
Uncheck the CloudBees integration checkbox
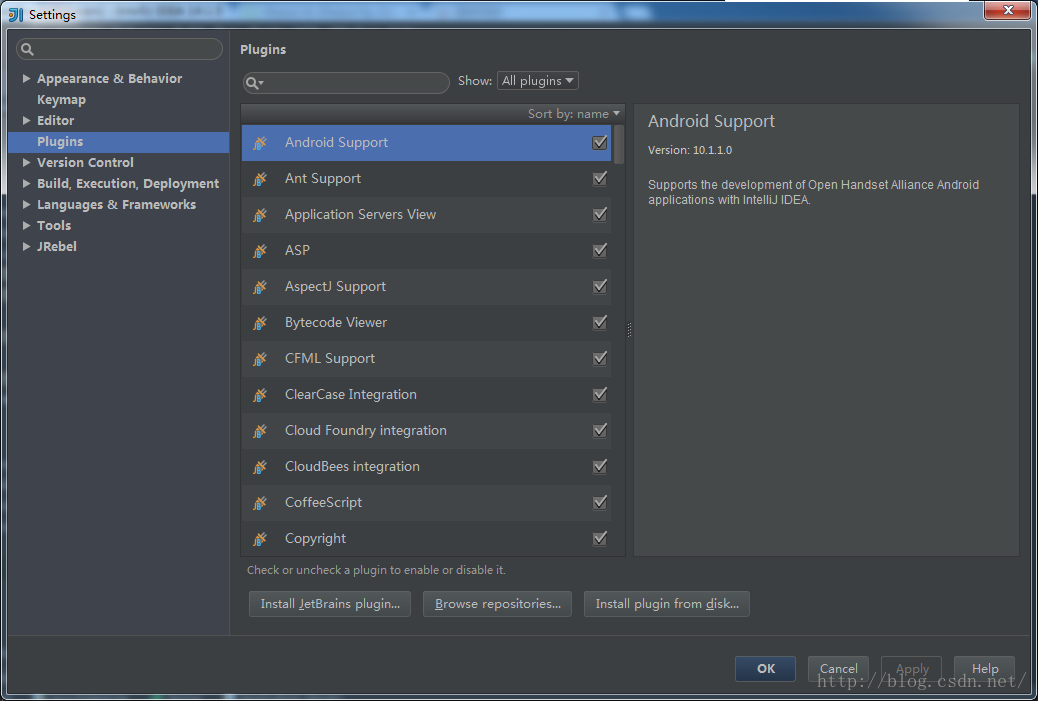click(x=600, y=466)
